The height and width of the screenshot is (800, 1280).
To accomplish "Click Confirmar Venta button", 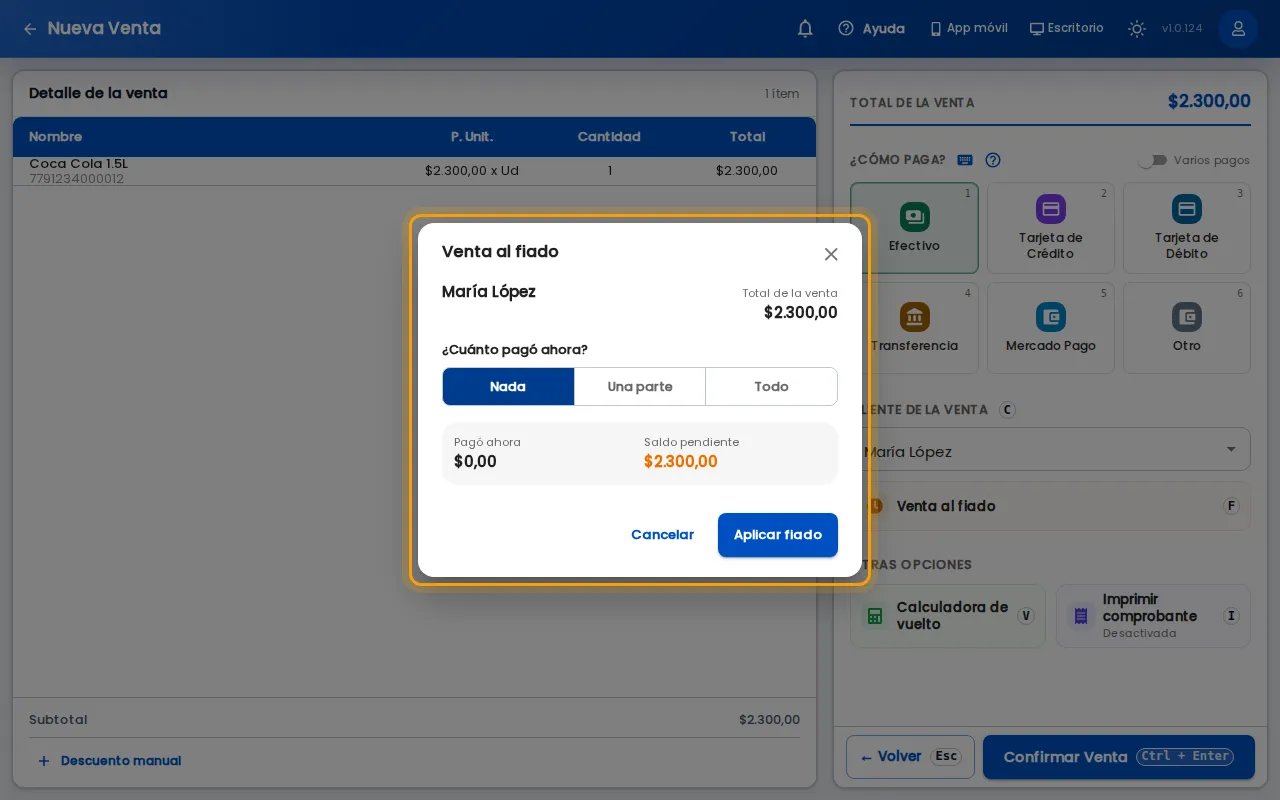I will (x=1119, y=757).
